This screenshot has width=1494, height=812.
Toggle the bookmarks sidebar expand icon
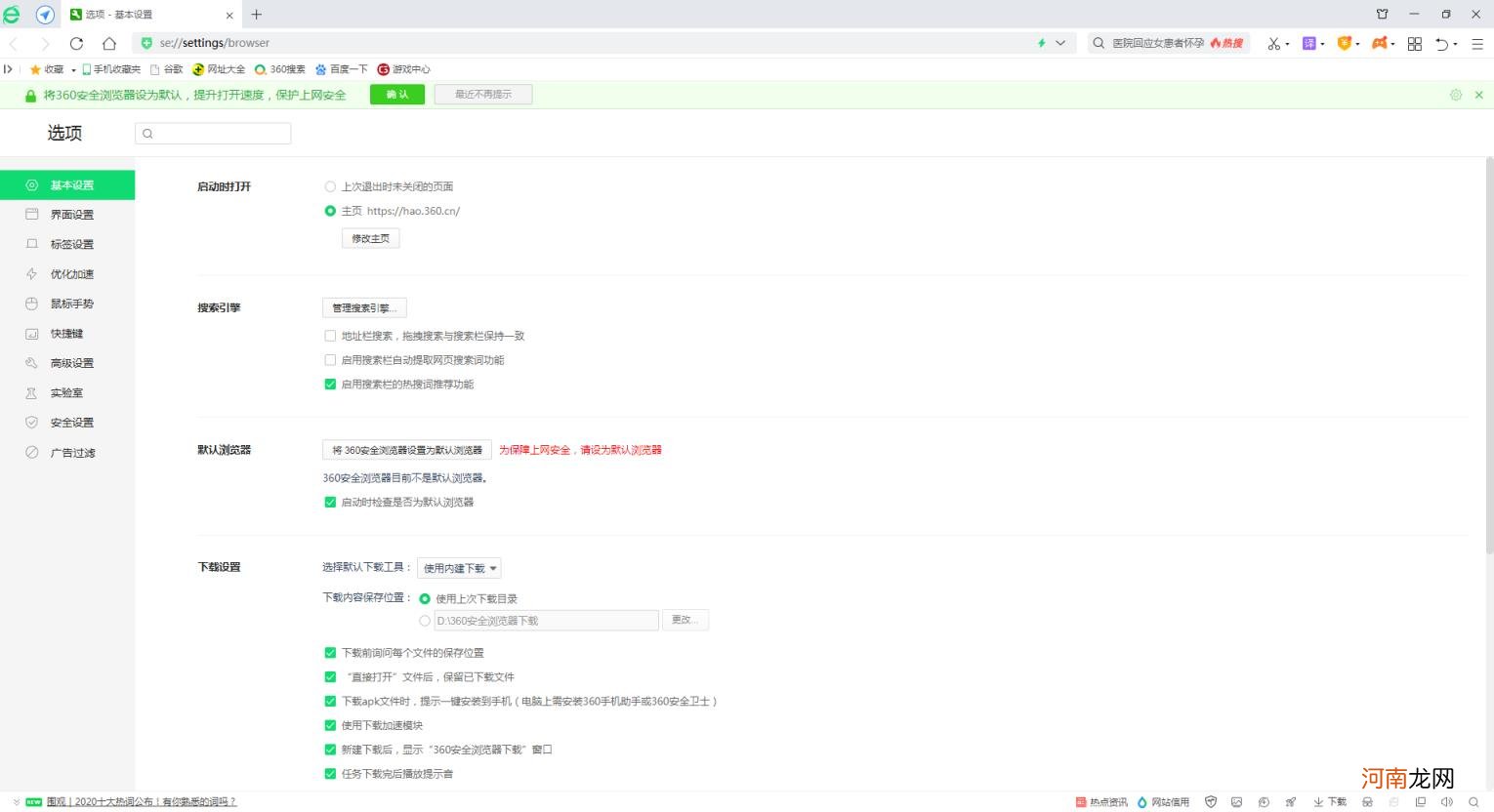8,69
